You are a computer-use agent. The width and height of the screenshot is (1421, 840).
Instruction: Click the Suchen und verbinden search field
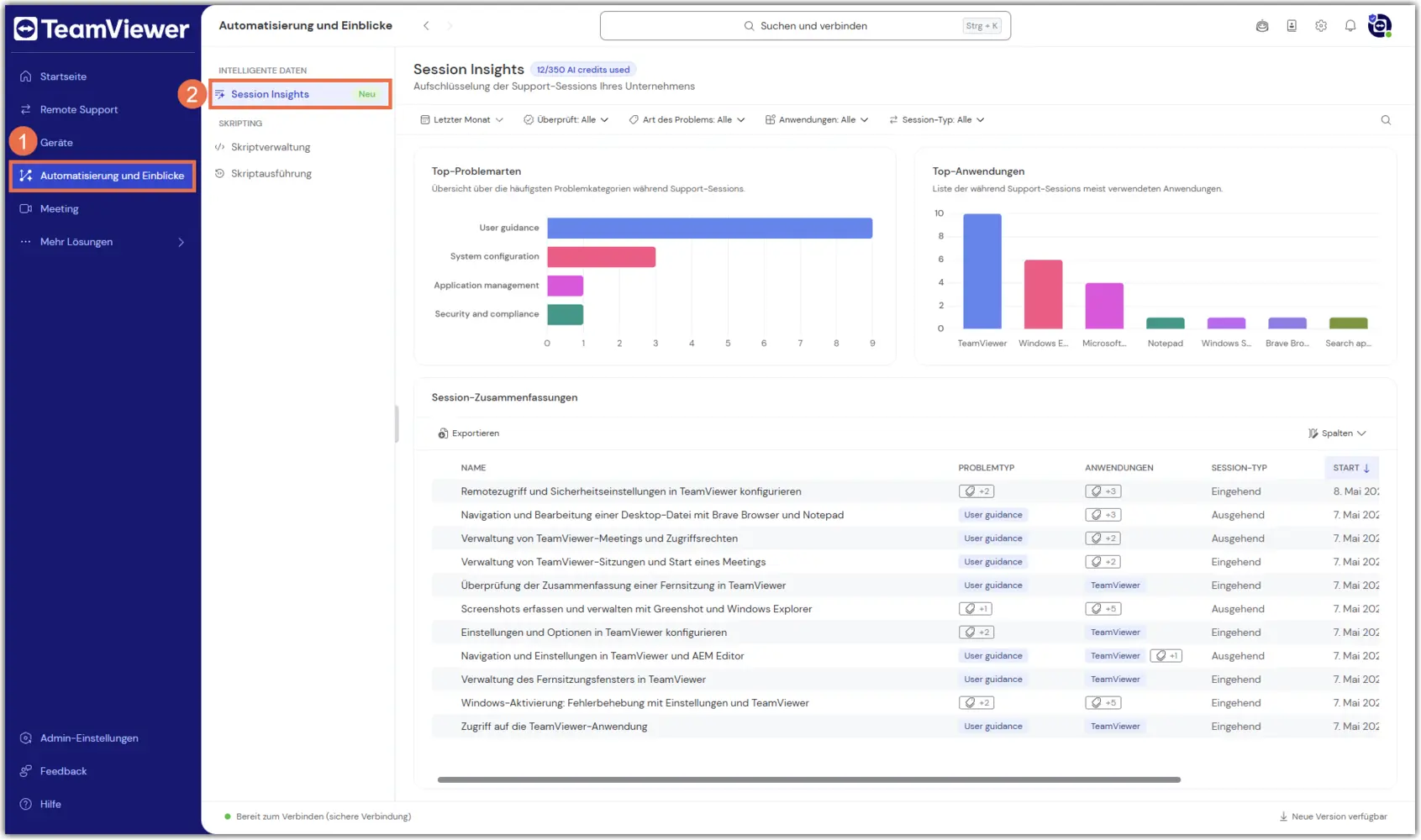point(805,26)
